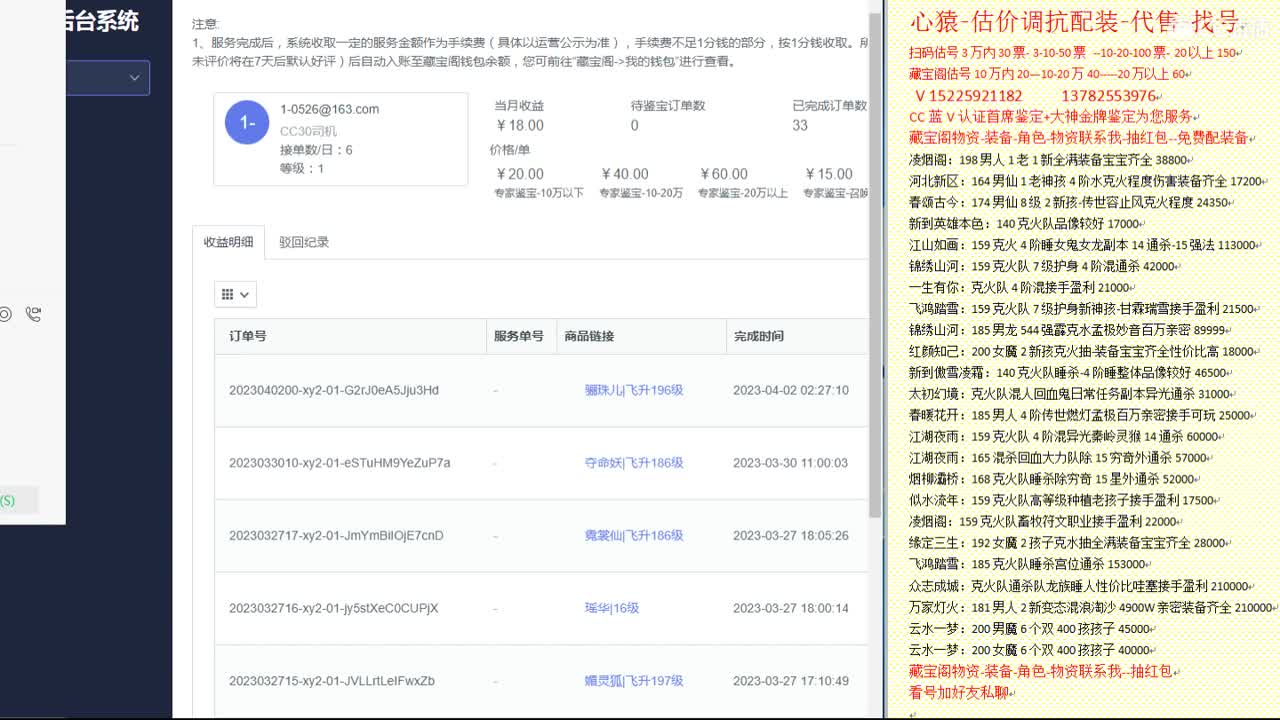Click completion time 2023-04-02 02:27:10
The height and width of the screenshot is (720, 1280).
pos(791,390)
